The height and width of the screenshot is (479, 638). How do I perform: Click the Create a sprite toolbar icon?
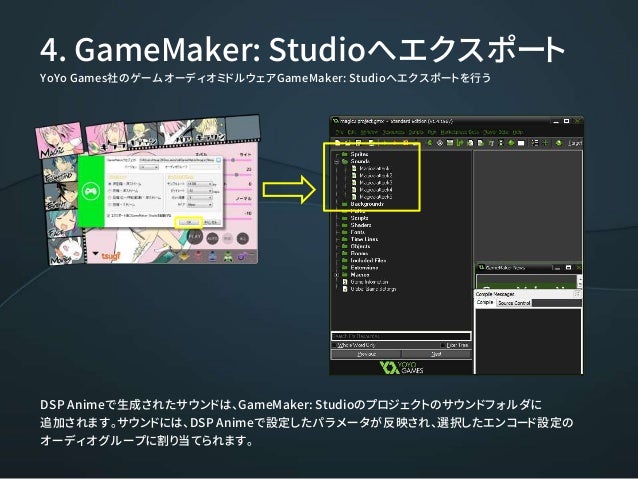[x=430, y=143]
